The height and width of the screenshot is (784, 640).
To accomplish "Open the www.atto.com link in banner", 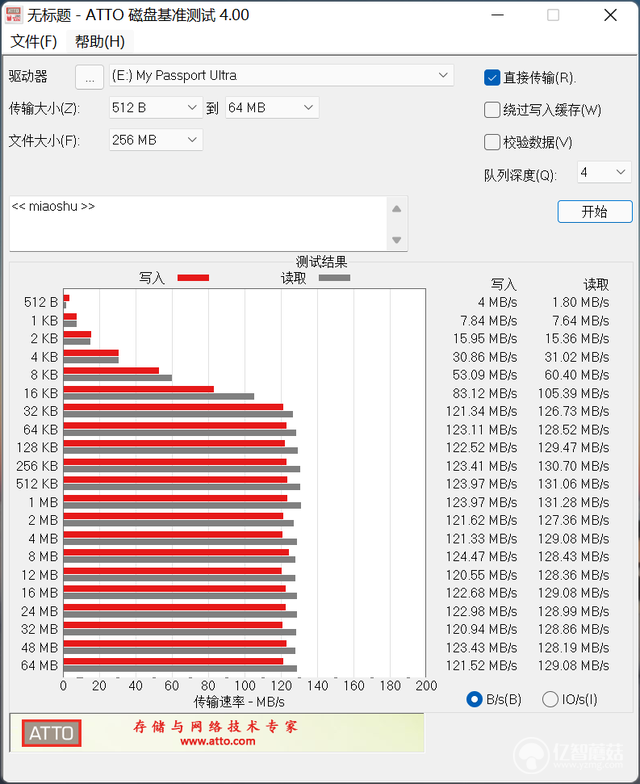I will pyautogui.click(x=218, y=742).
